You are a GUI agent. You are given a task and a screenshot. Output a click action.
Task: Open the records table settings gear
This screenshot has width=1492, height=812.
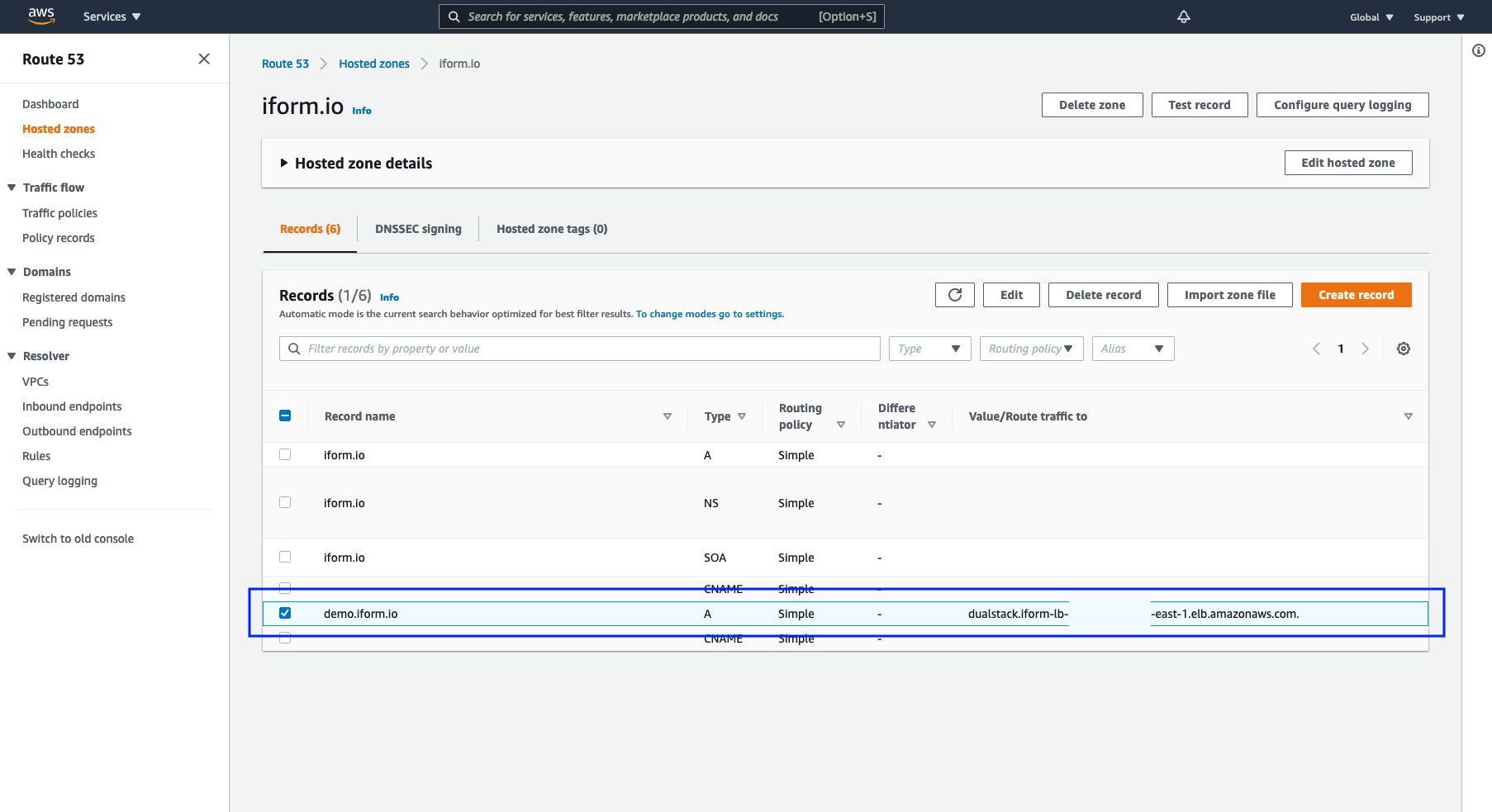pyautogui.click(x=1404, y=349)
